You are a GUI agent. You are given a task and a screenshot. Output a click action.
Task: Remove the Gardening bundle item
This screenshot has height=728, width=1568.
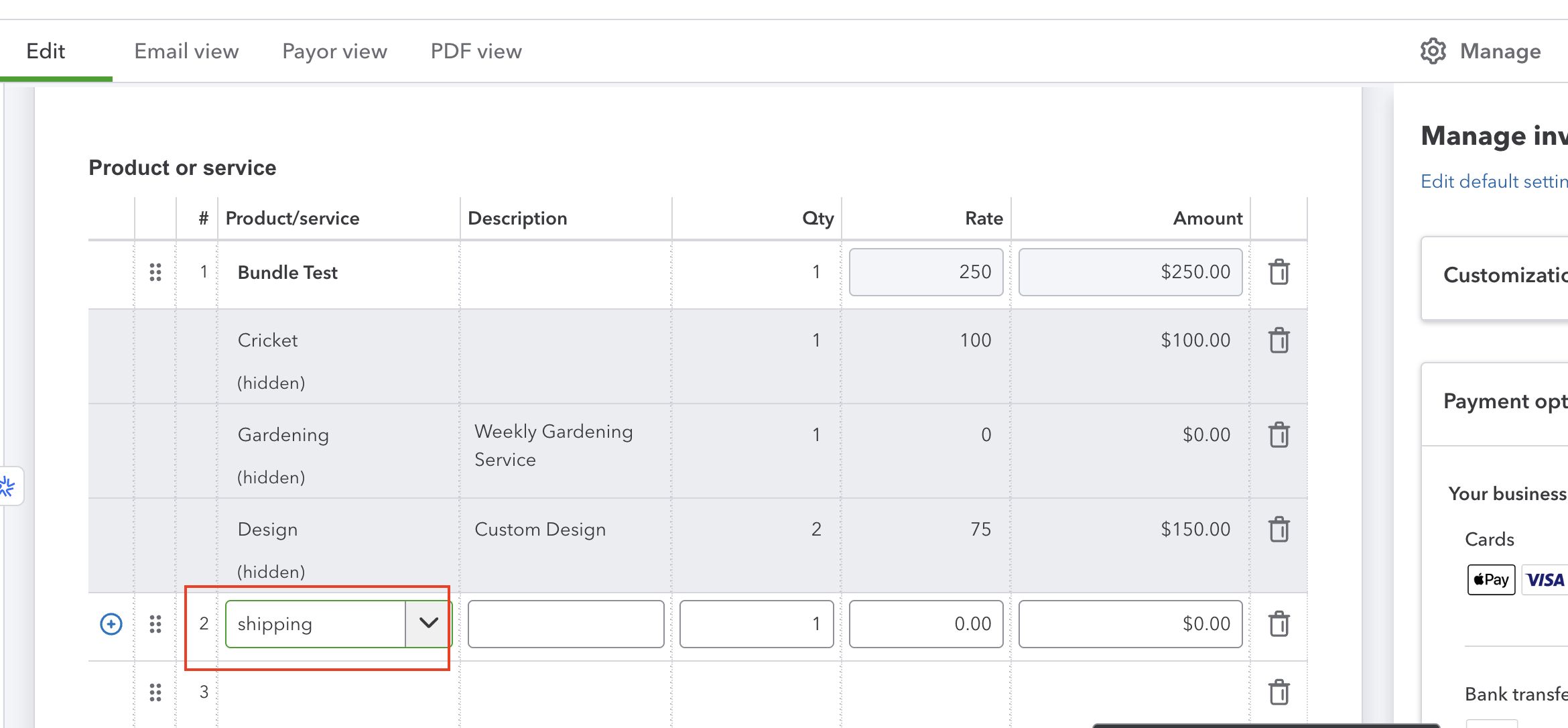(1279, 434)
